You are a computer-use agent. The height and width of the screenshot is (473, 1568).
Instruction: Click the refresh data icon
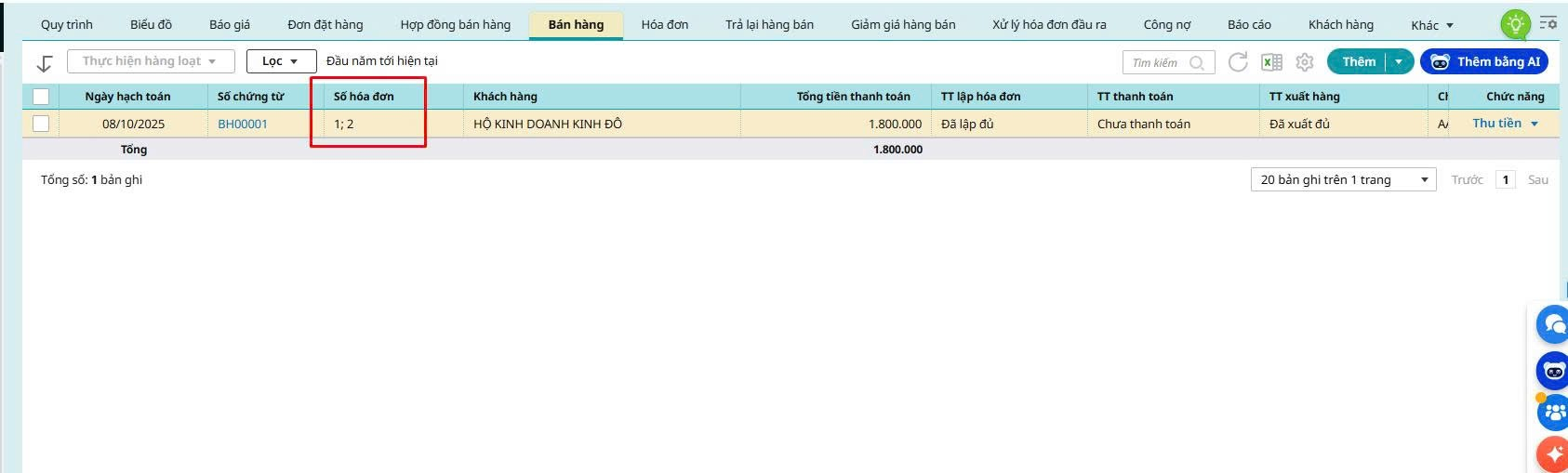1238,62
